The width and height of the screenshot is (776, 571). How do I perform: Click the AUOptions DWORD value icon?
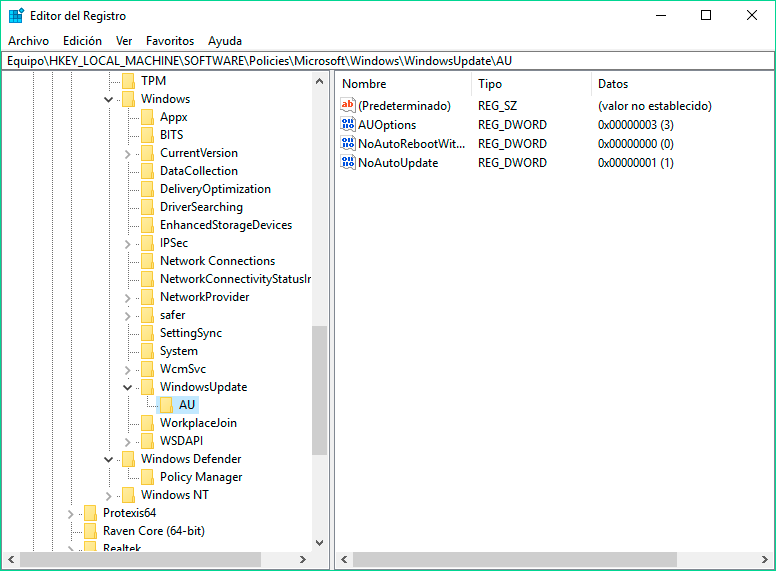[348, 124]
